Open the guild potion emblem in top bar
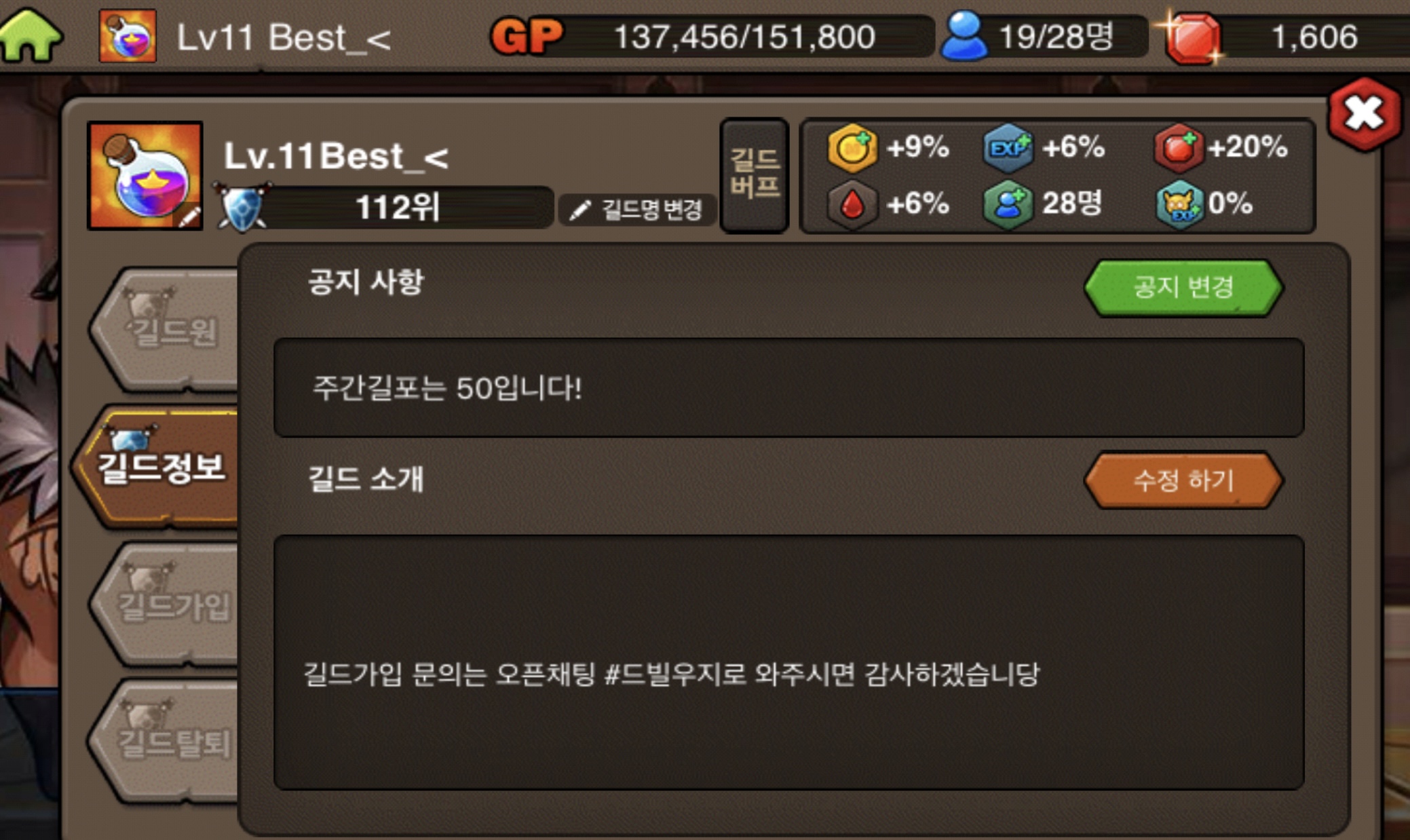1410x840 pixels. pyautogui.click(x=128, y=36)
